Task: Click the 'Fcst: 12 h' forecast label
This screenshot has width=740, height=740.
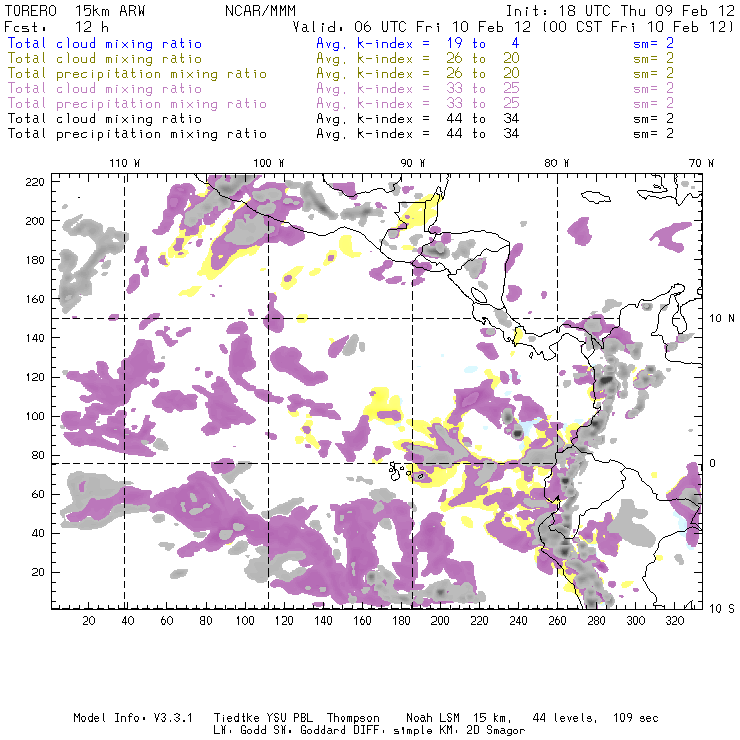Action: (57, 26)
